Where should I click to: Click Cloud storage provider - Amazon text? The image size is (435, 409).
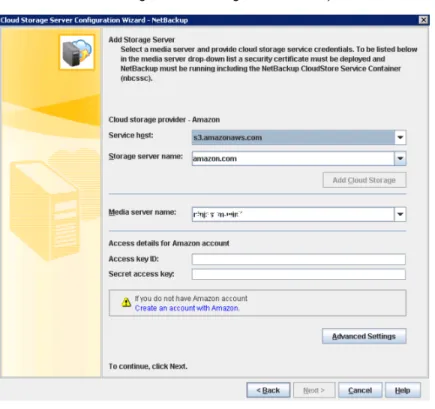pos(164,119)
